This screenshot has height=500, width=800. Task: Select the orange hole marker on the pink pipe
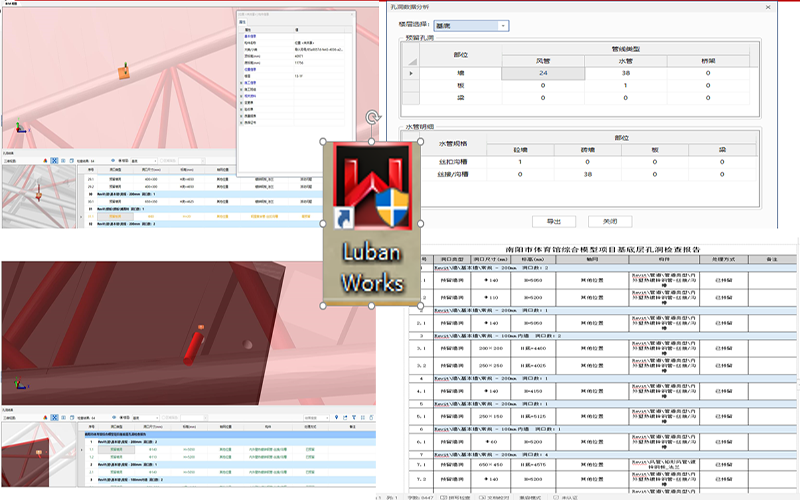(x=124, y=71)
